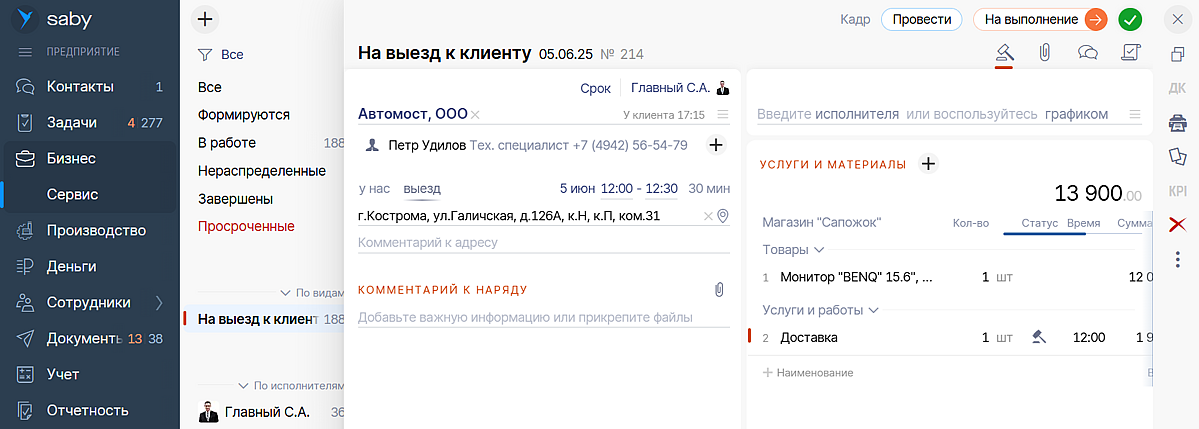The image size is (1199, 429).
Task: Click the Провести button
Action: [x=921, y=19]
